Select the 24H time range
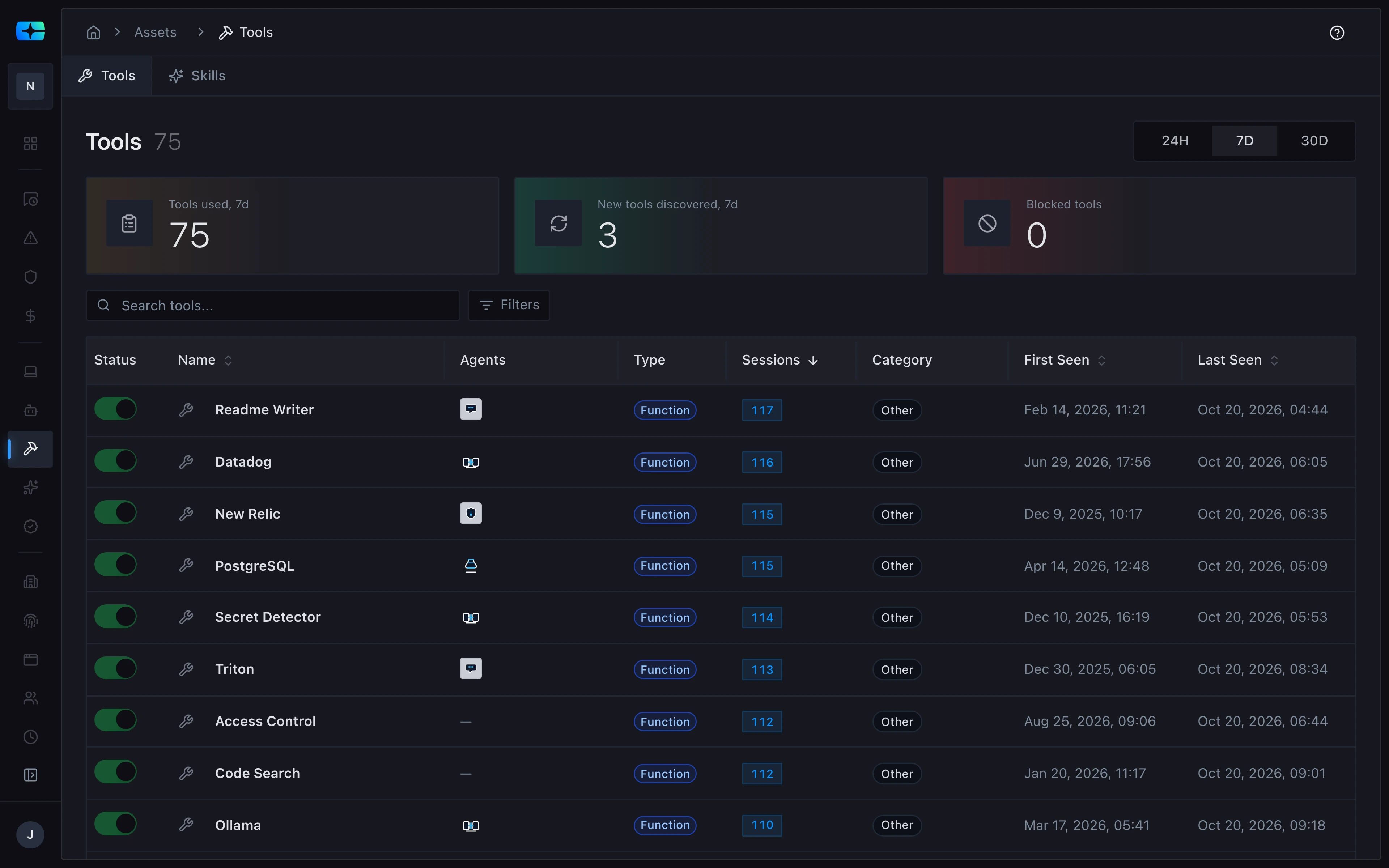Image resolution: width=1389 pixels, height=868 pixels. [1175, 141]
